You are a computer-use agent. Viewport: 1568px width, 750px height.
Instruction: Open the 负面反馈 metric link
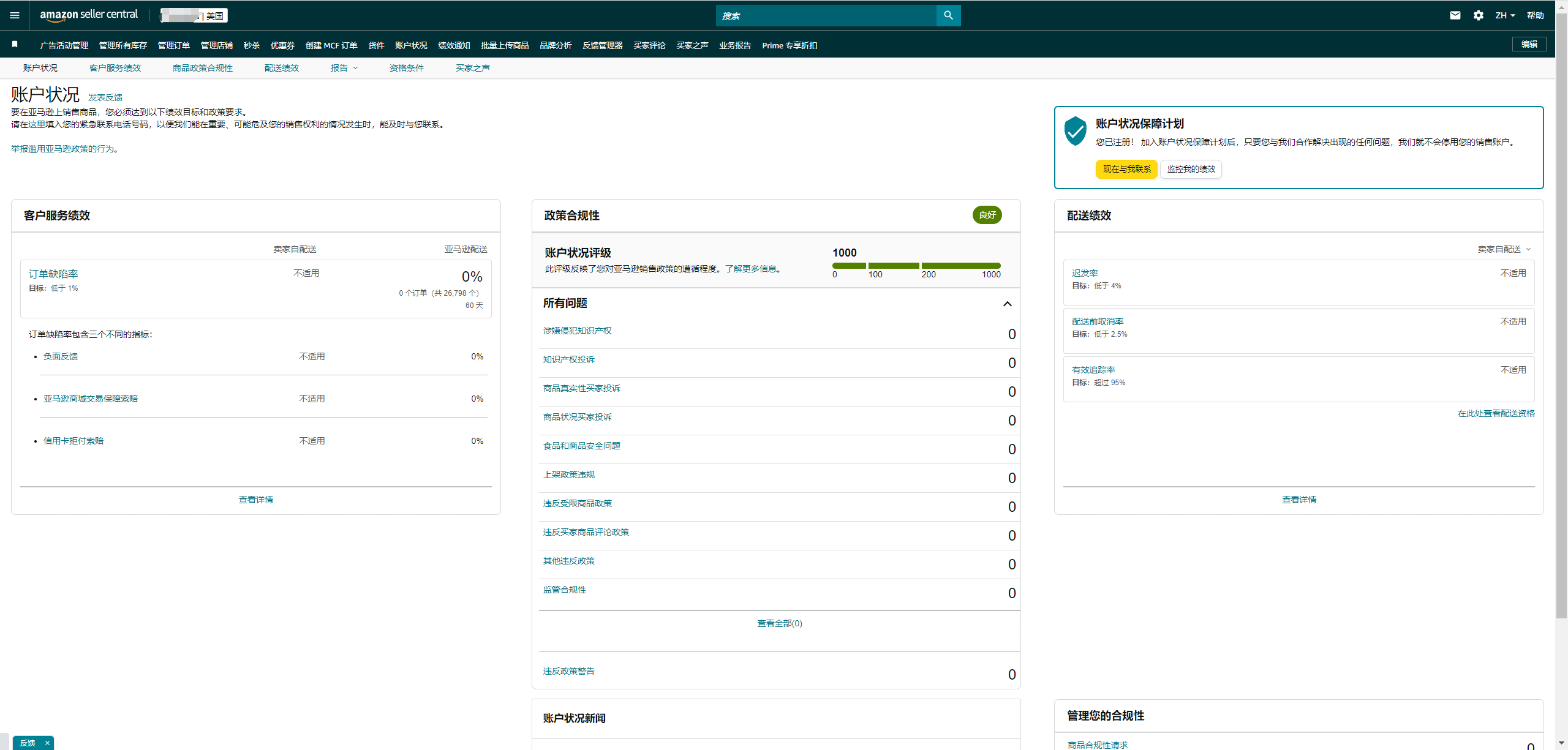coord(61,356)
